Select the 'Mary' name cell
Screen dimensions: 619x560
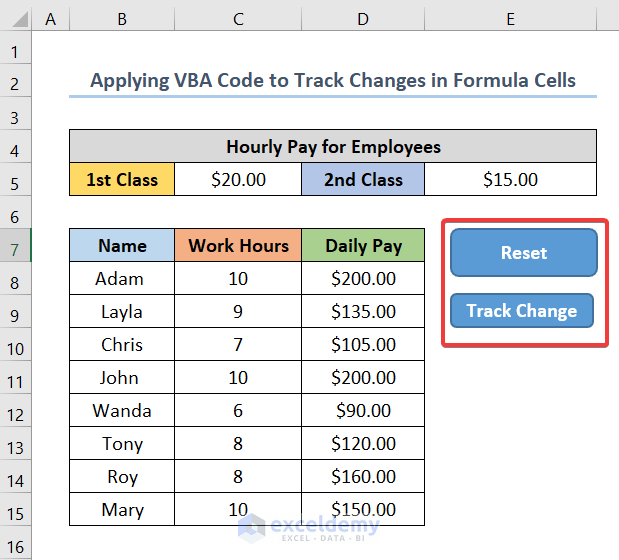tap(122, 509)
